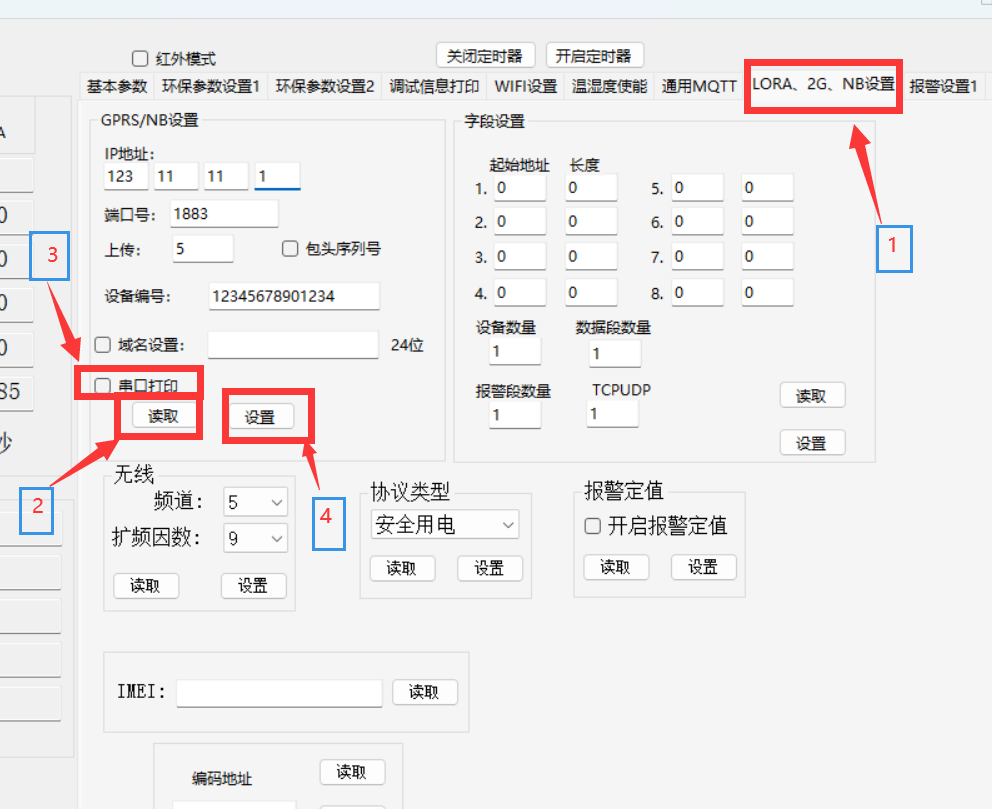Enable the 红外模式 checkbox
Viewport: 992px width, 809px height.
[140, 59]
